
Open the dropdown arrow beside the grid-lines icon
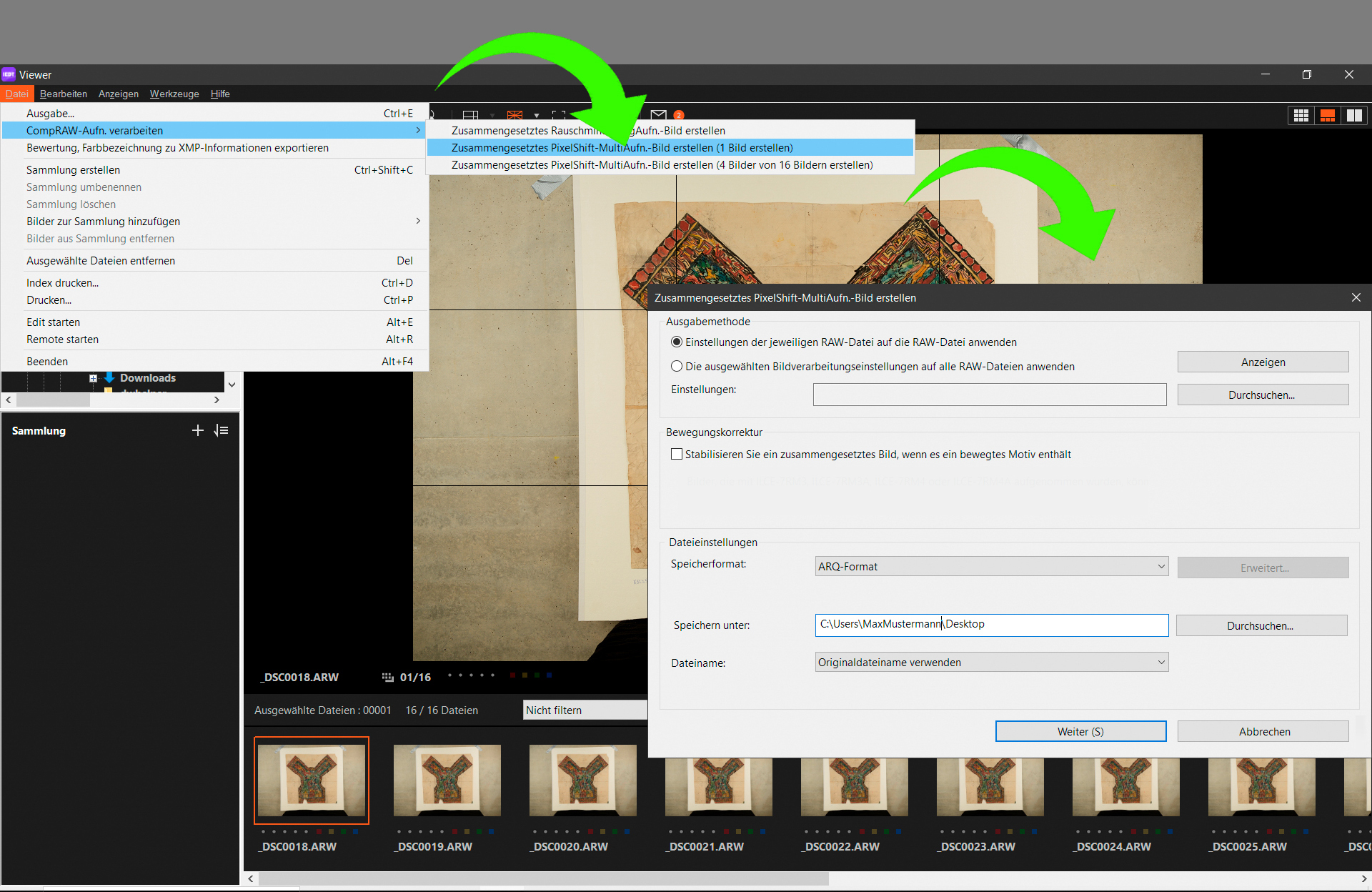coord(536,115)
